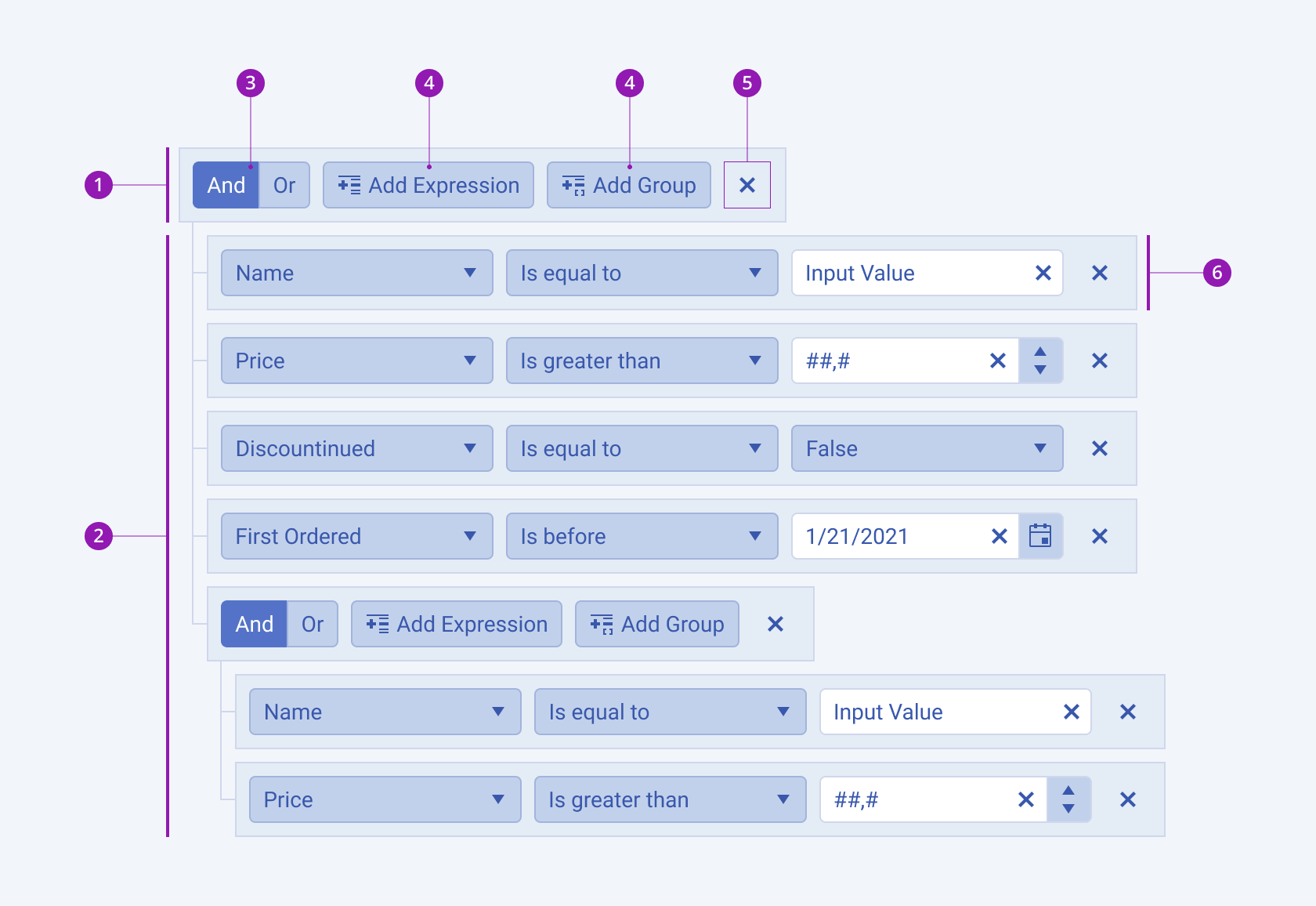
Task: Click Add Expression in the top group toolbar
Action: pos(428,185)
